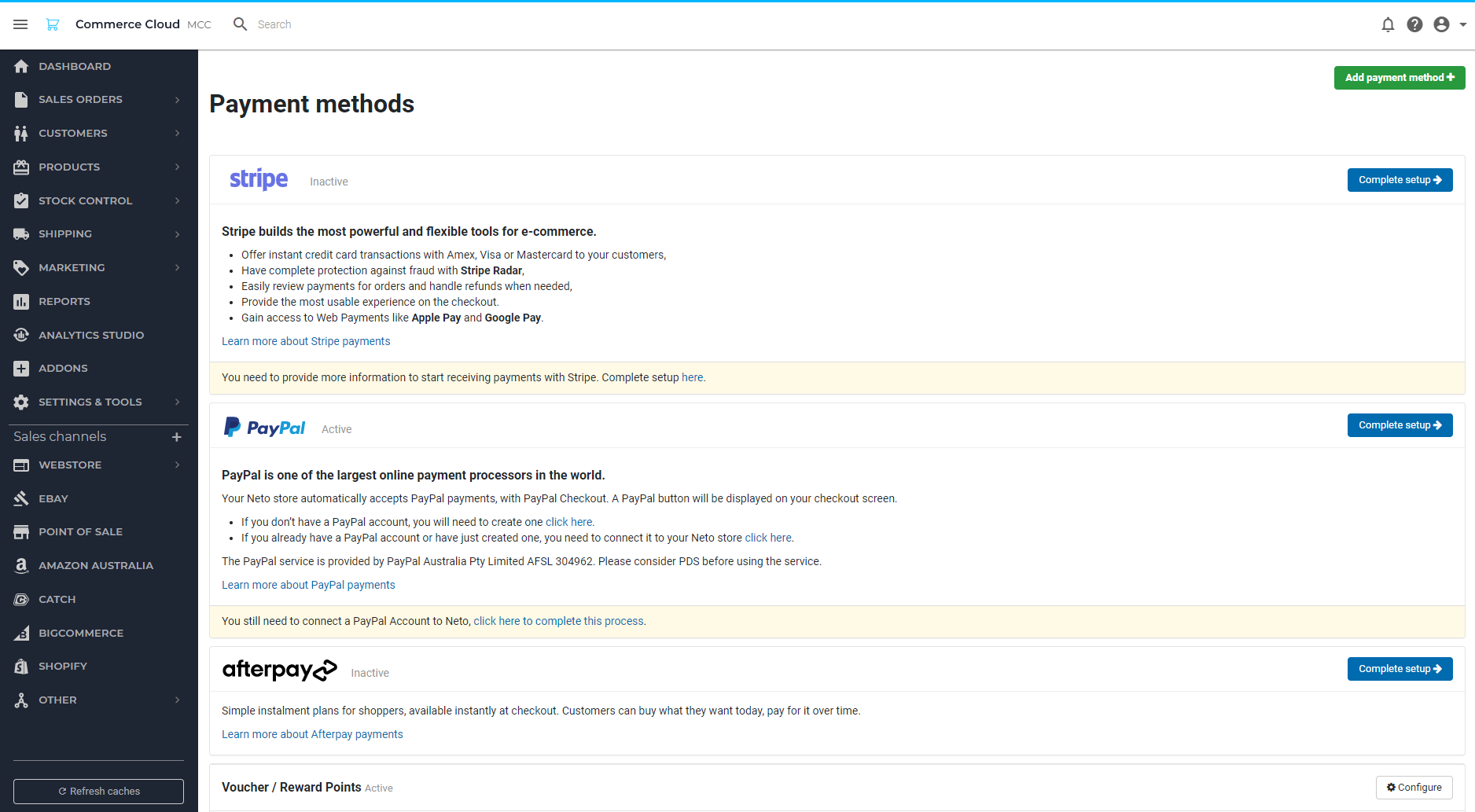Click the Commerce Cloud cart logo

53,24
